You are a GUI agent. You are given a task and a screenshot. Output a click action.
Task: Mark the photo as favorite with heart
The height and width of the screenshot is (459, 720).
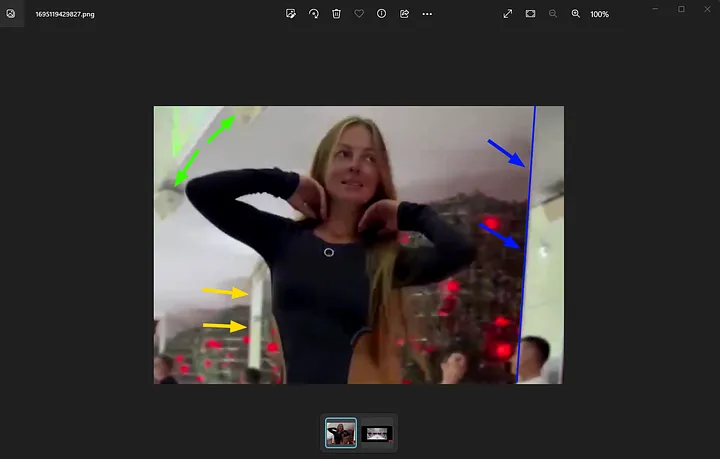point(359,14)
